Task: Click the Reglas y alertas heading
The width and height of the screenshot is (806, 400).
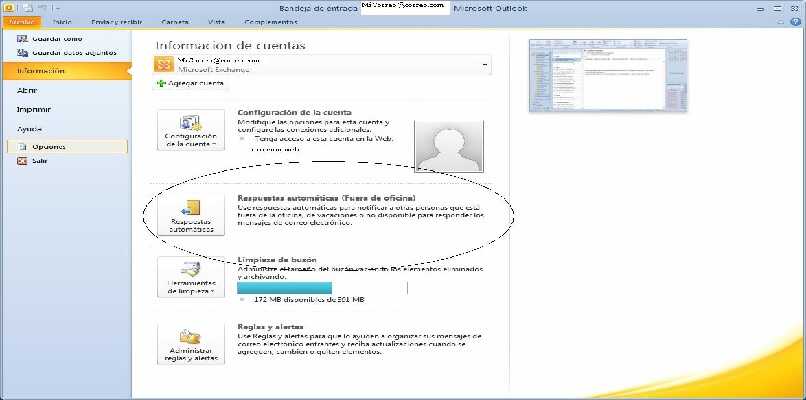Action: (270, 326)
